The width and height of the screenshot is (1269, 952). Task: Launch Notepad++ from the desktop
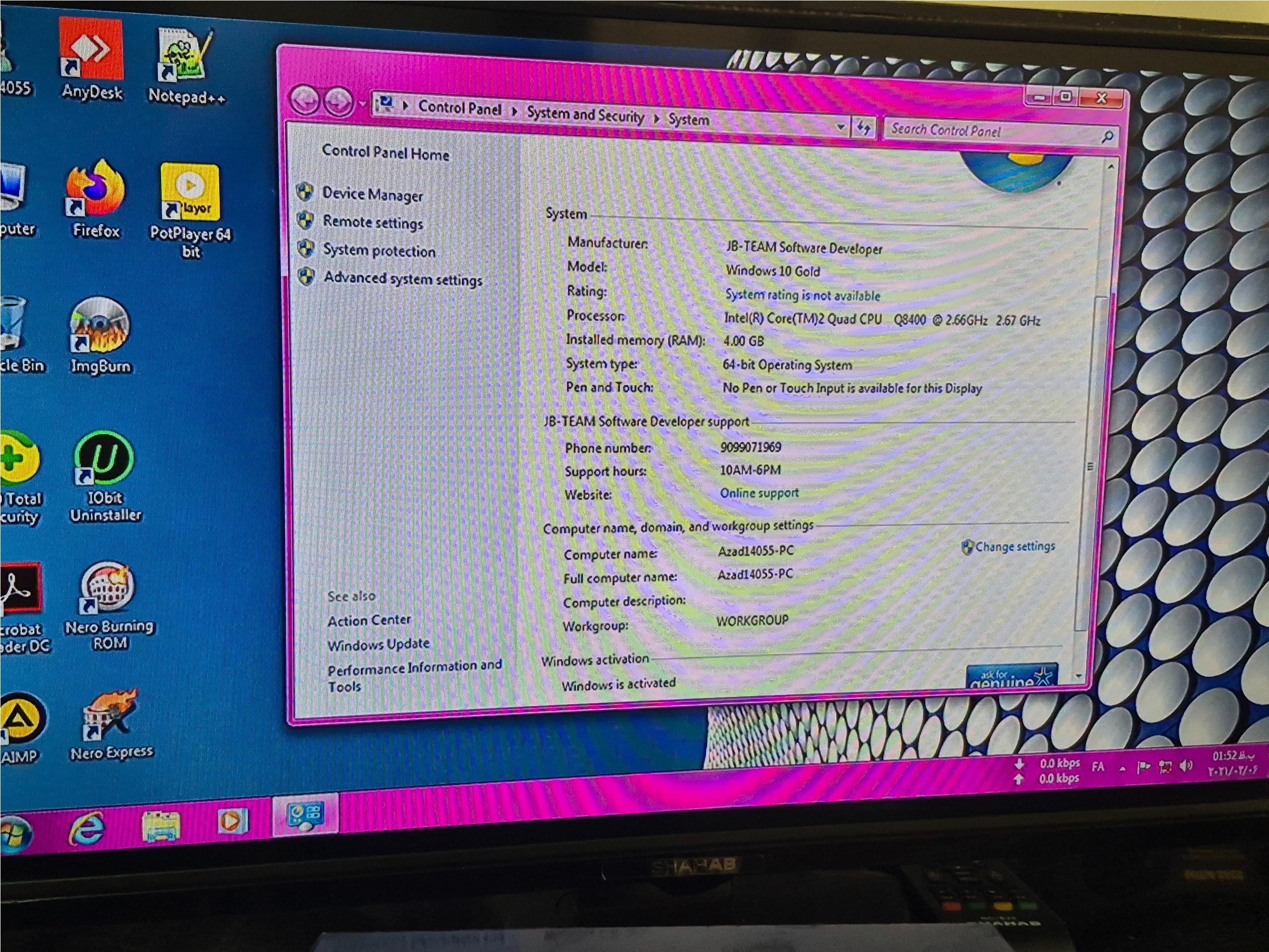tap(186, 66)
